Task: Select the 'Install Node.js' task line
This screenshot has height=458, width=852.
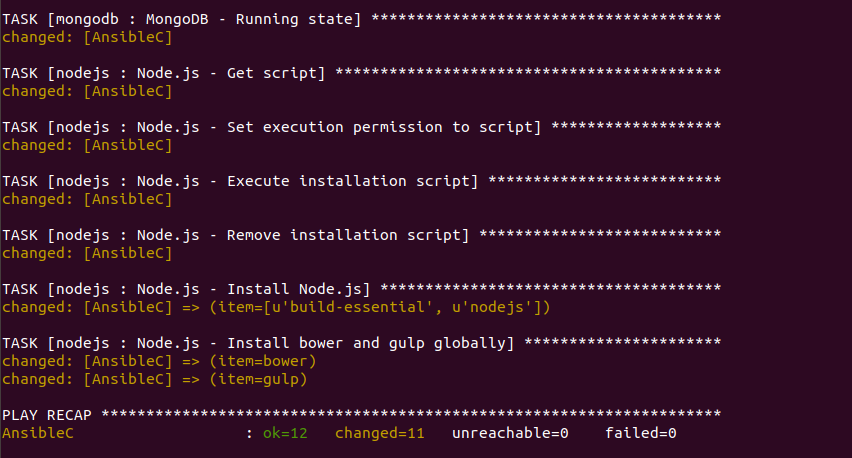Action: (x=361, y=289)
